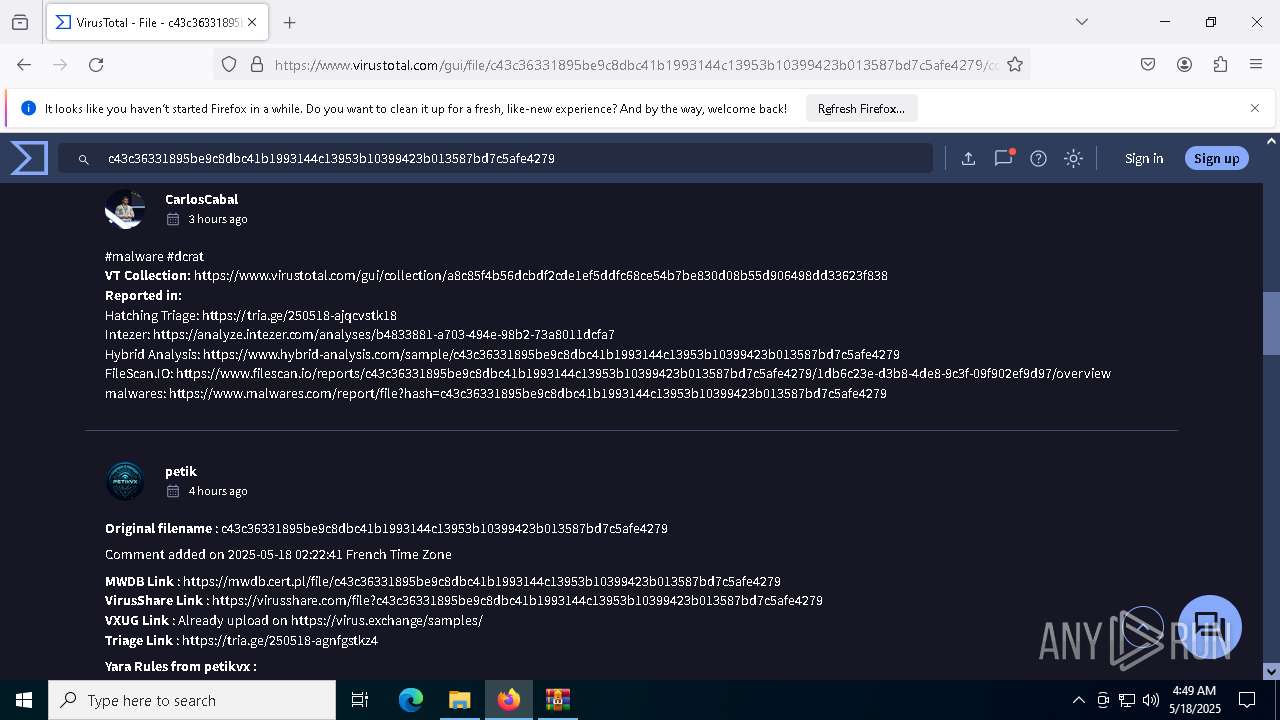Open the petik username link
The width and height of the screenshot is (1280, 720).
(x=181, y=471)
